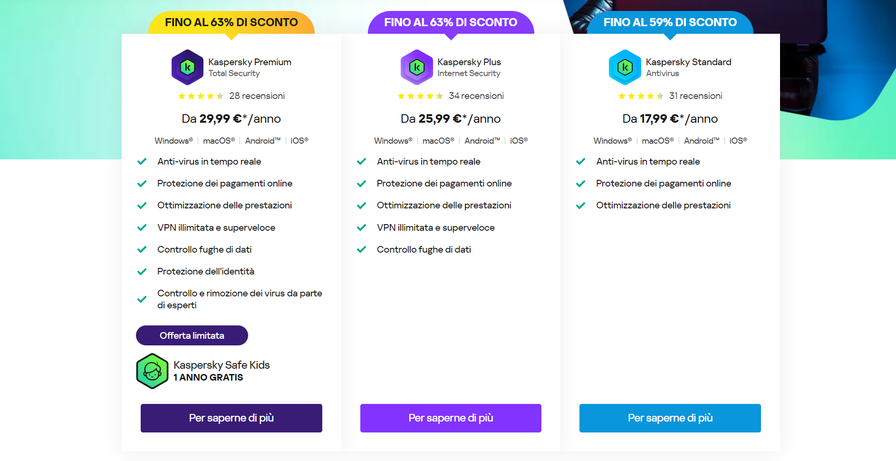Click Kaspersky Standard star rating icons

coord(640,97)
